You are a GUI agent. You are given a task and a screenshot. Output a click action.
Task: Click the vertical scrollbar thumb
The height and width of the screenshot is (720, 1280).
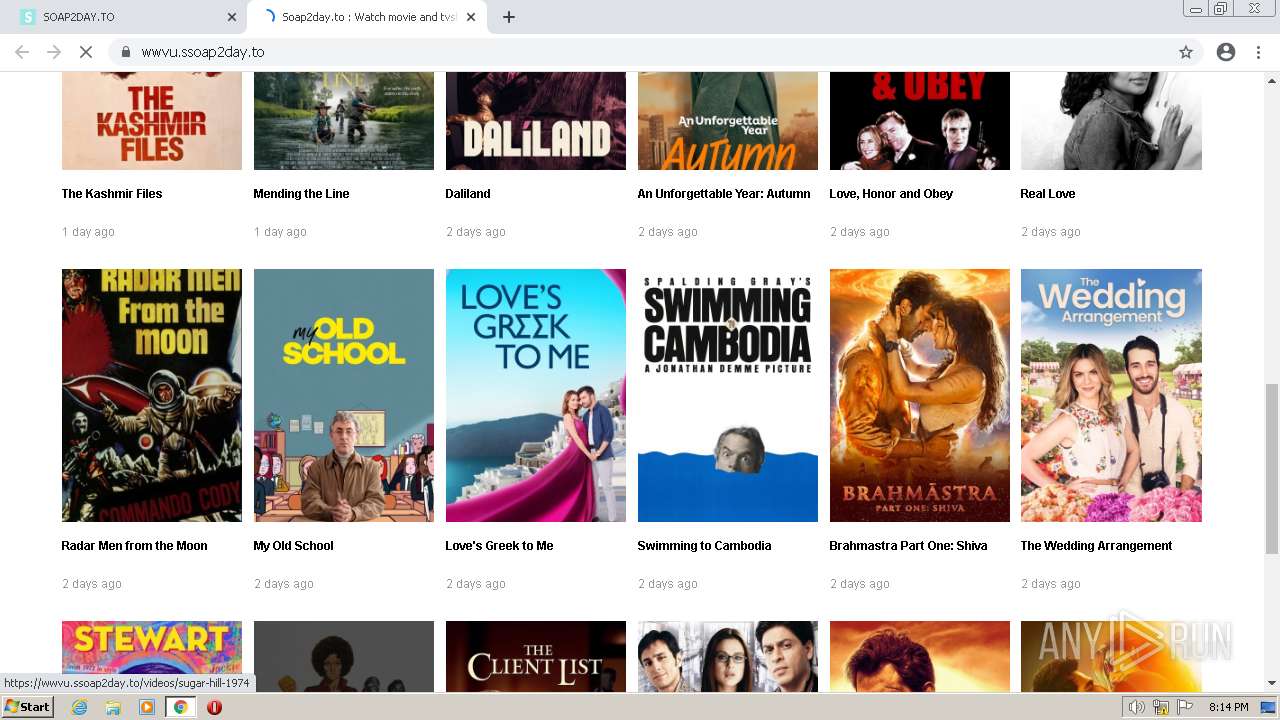1272,468
